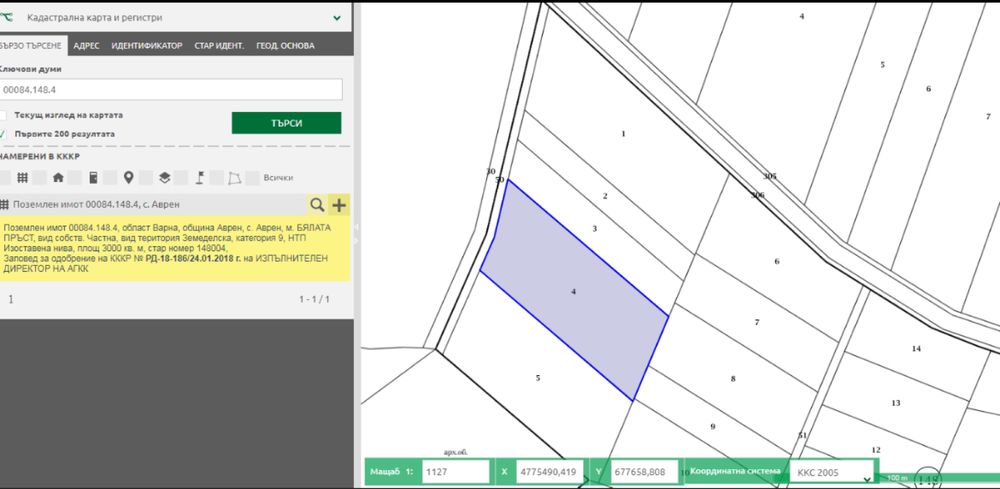Viewport: 1000px width, 489px height.
Task: Click the self-contained unit door icon
Action: click(93, 178)
